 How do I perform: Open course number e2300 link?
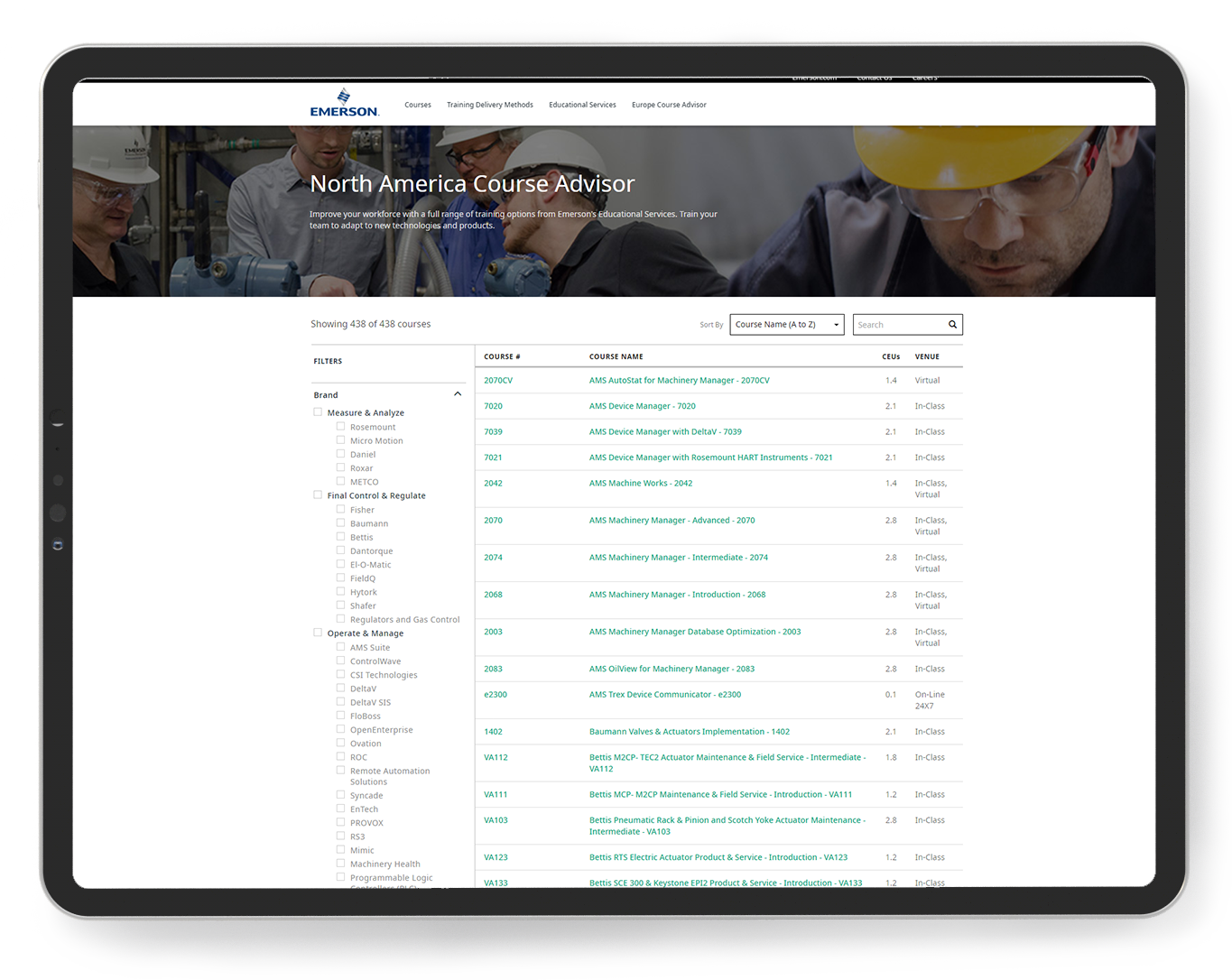(496, 695)
